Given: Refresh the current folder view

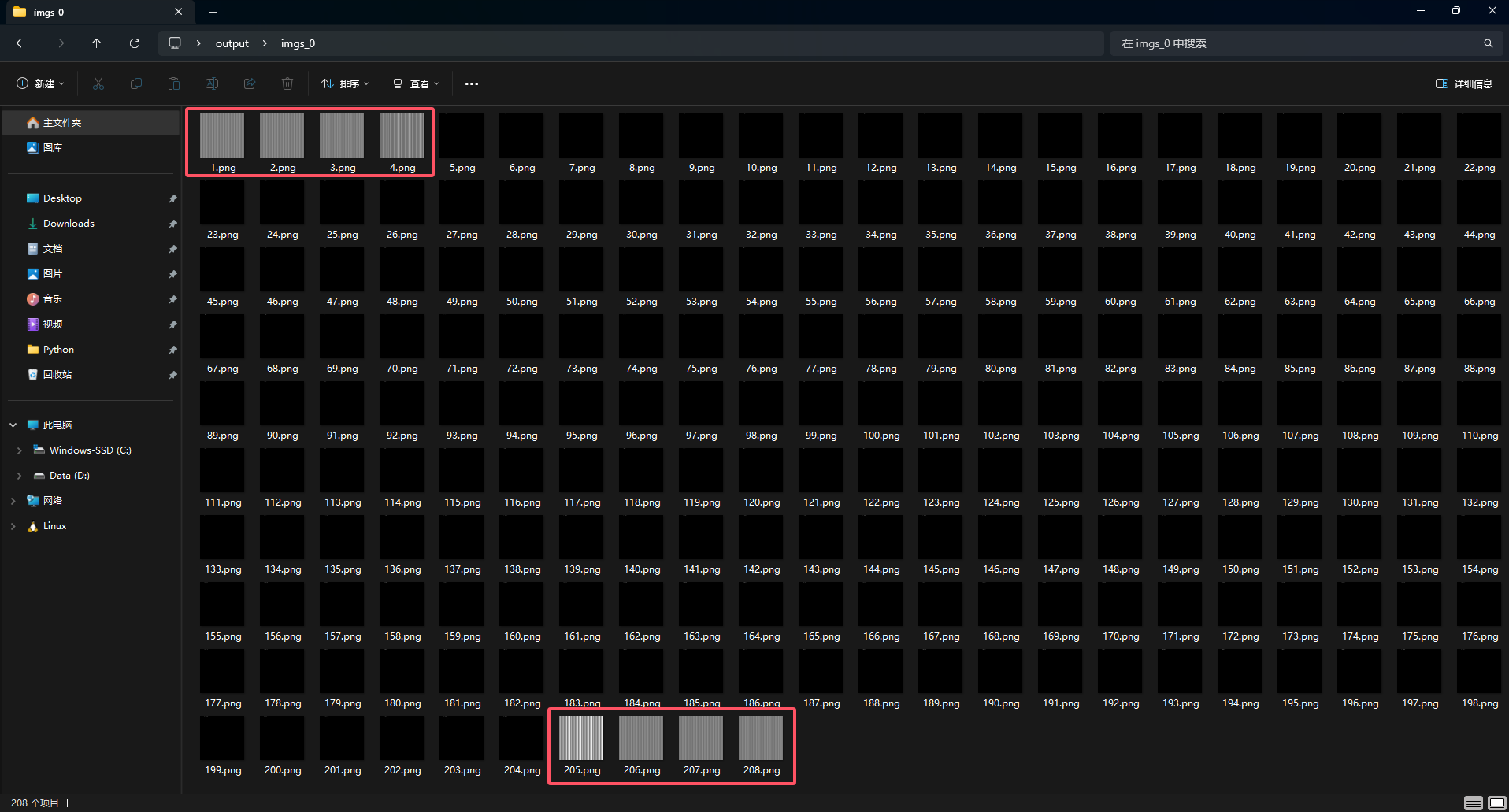Looking at the screenshot, I should 135,43.
